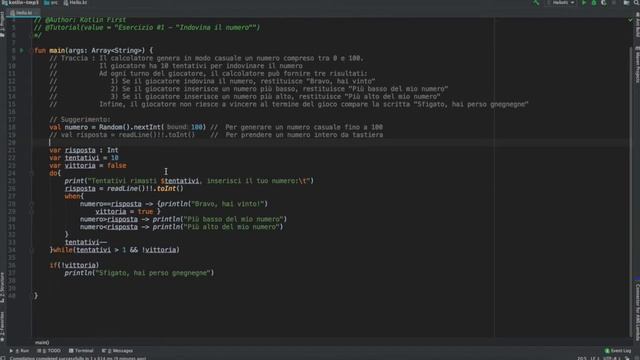Place cursor in 'var risposta : Int' line
The width and height of the screenshot is (640, 360).
(84, 150)
